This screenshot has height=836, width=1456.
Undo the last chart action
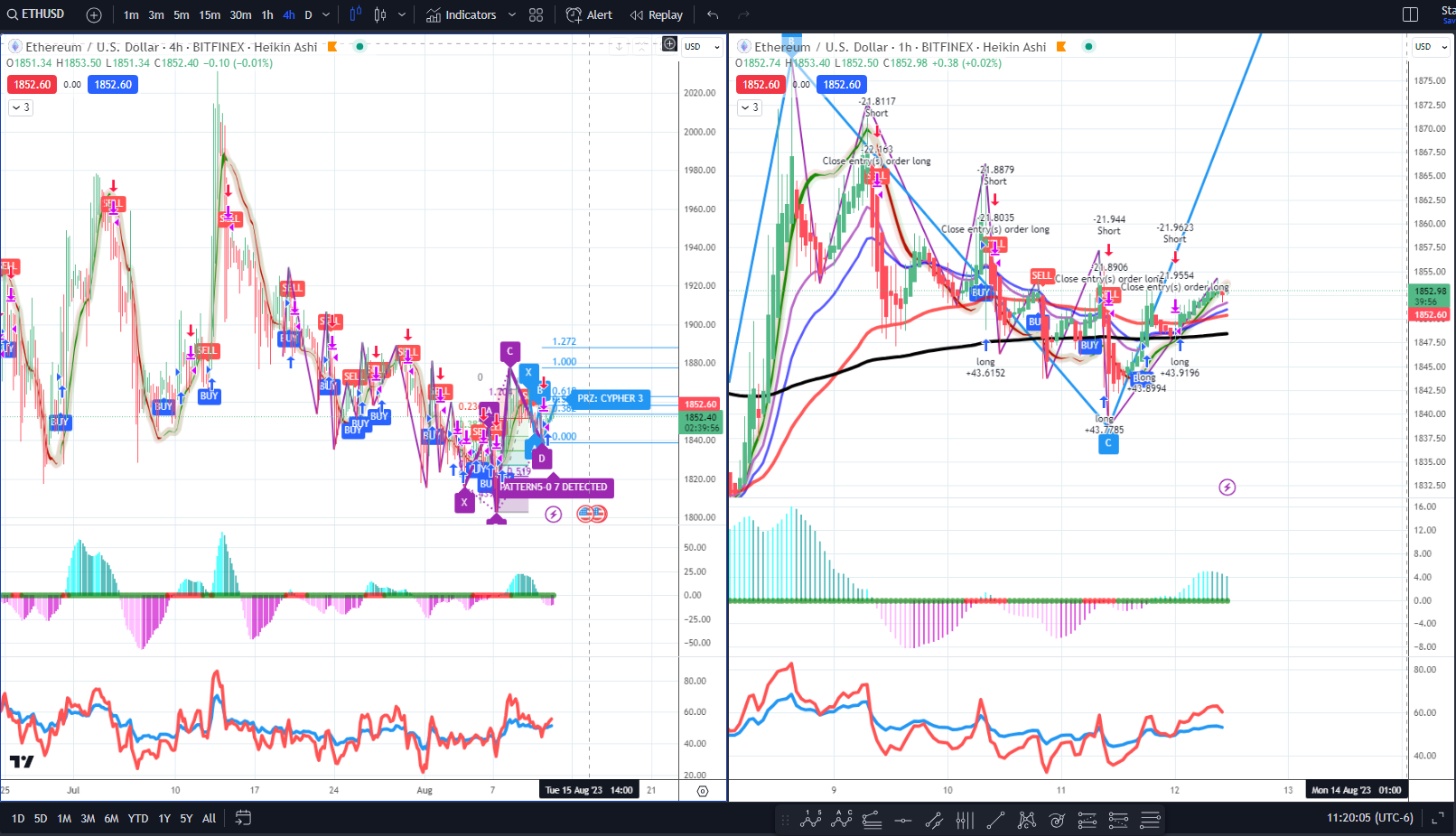713,14
